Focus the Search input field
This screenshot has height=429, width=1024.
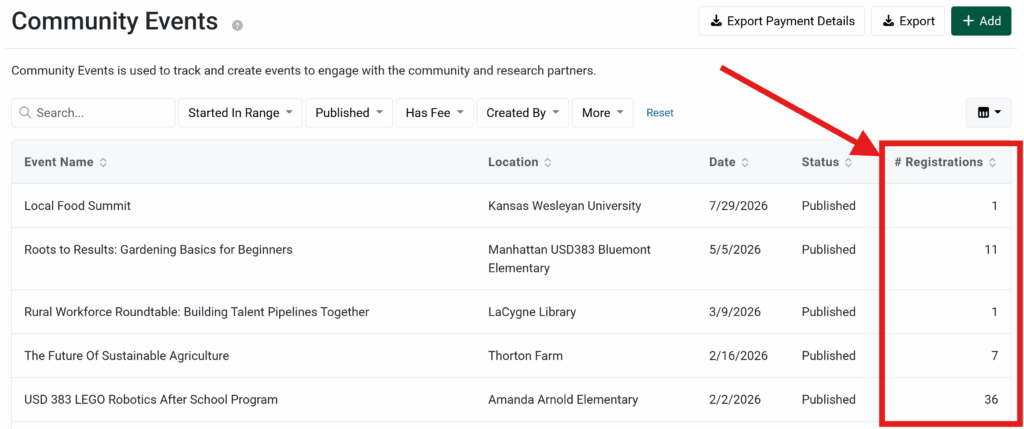click(x=100, y=113)
